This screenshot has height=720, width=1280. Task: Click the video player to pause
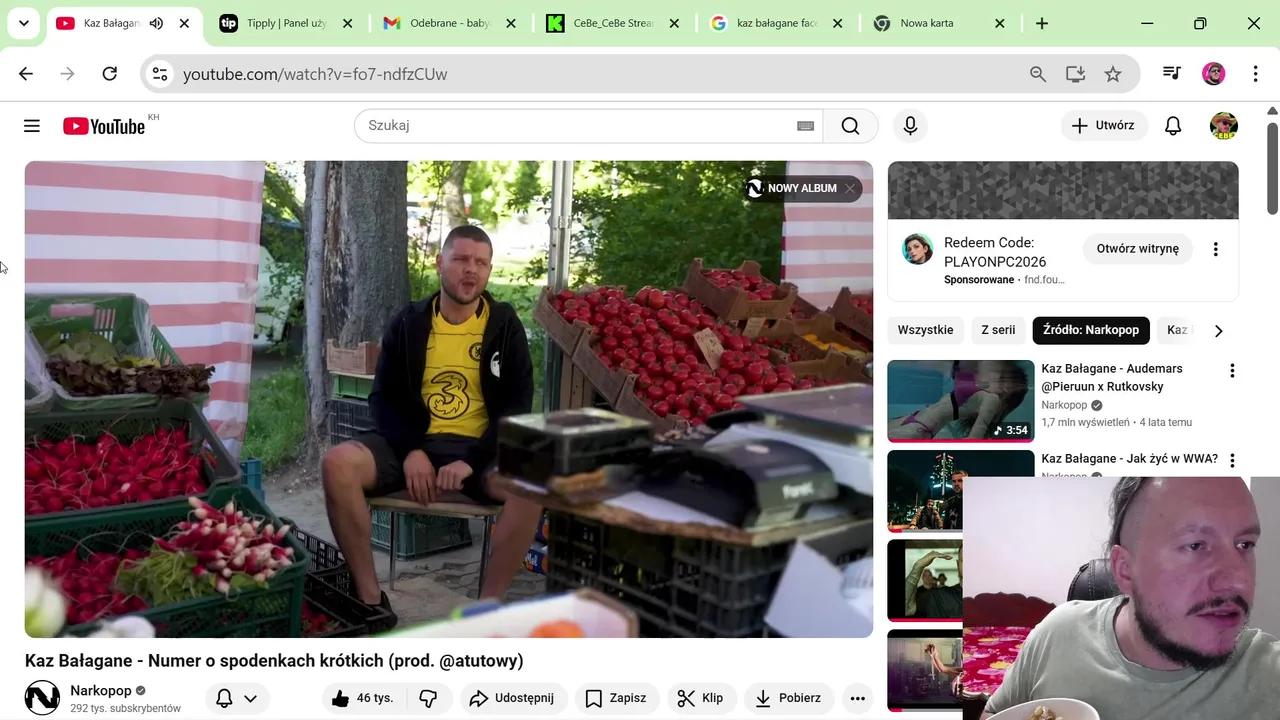449,399
